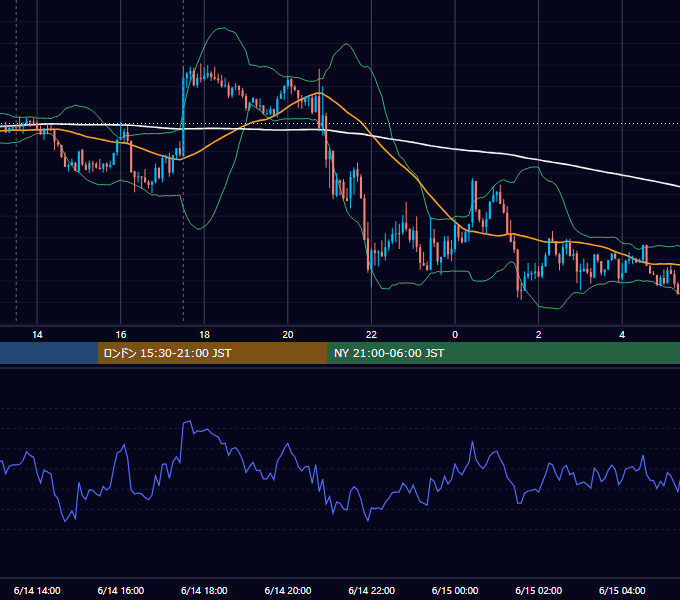Click the 20 hour label on the price chart axis

click(x=288, y=335)
